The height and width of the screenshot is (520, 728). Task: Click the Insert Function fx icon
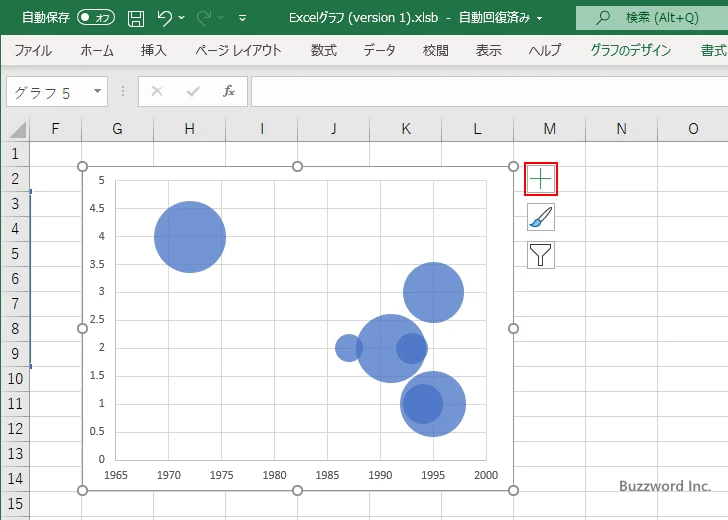[228, 91]
